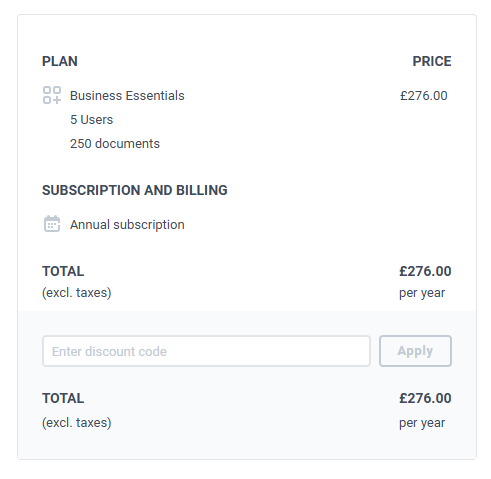Click the Business Essentials plan grid icon

coord(52,95)
